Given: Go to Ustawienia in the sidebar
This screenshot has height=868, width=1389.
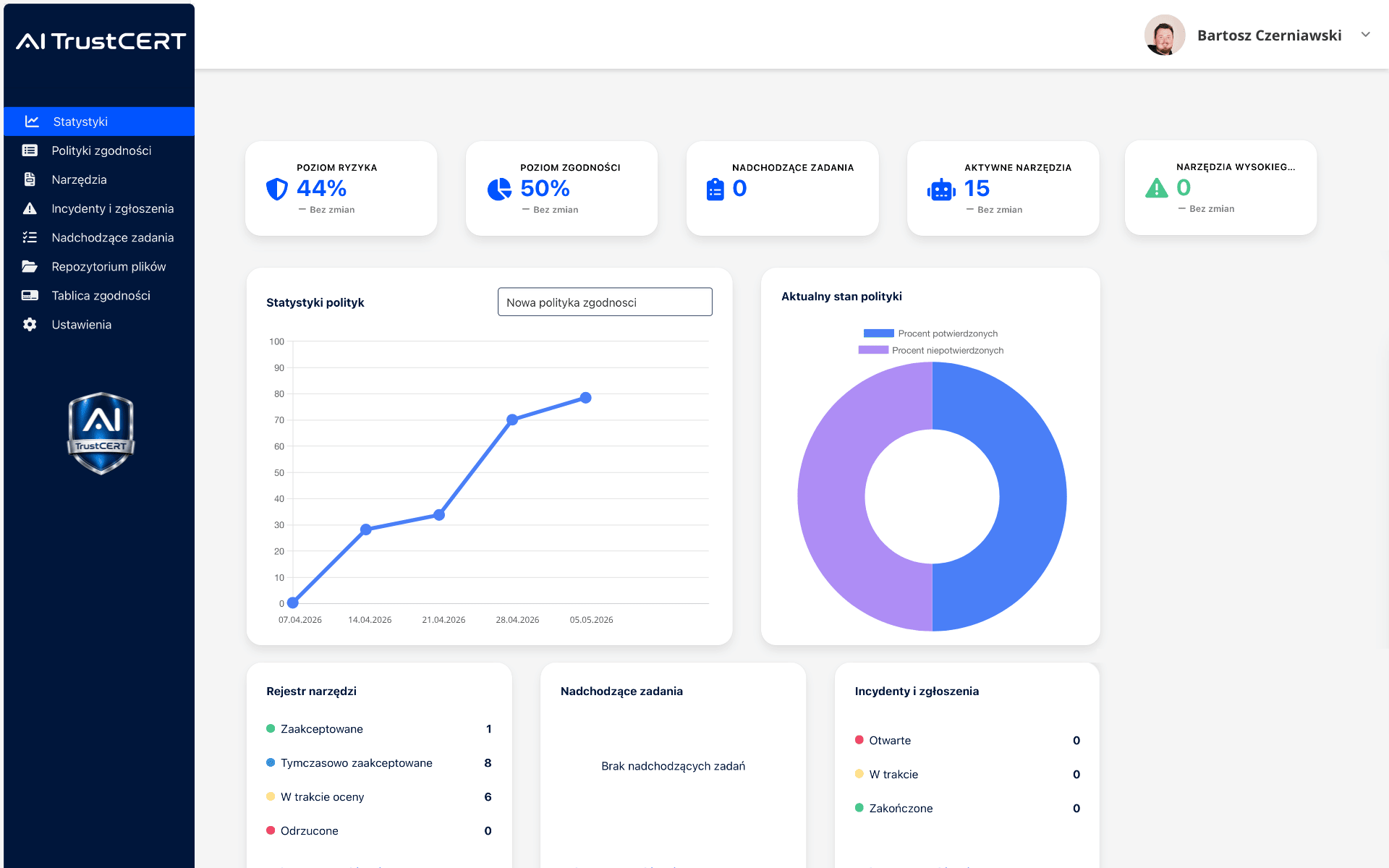Looking at the screenshot, I should pos(99,324).
